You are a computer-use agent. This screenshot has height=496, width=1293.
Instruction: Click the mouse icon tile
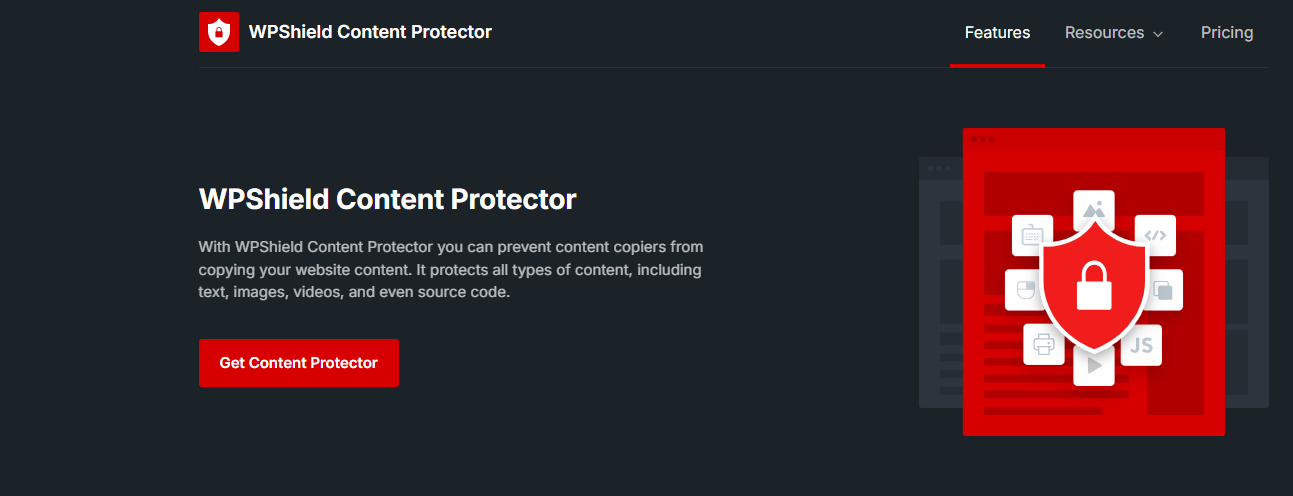[1024, 290]
